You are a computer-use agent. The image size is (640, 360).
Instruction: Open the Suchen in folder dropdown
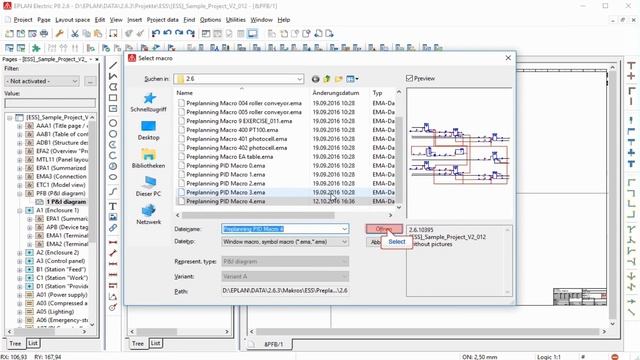coord(300,79)
